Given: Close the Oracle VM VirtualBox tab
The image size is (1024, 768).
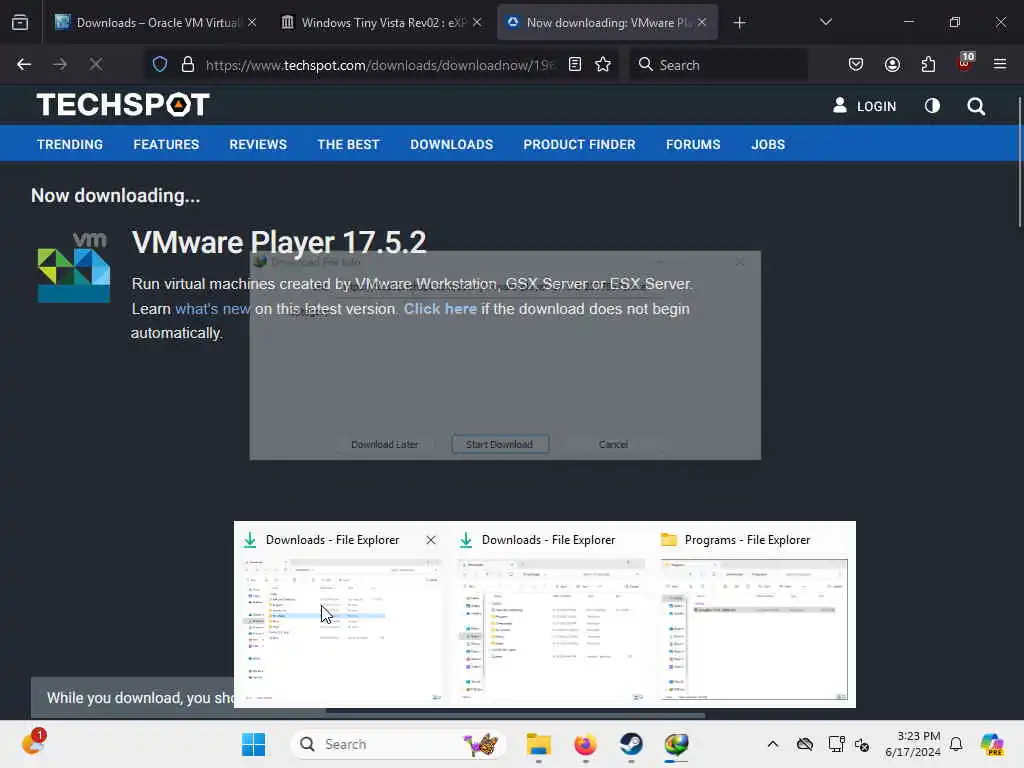Looking at the screenshot, I should (x=252, y=23).
